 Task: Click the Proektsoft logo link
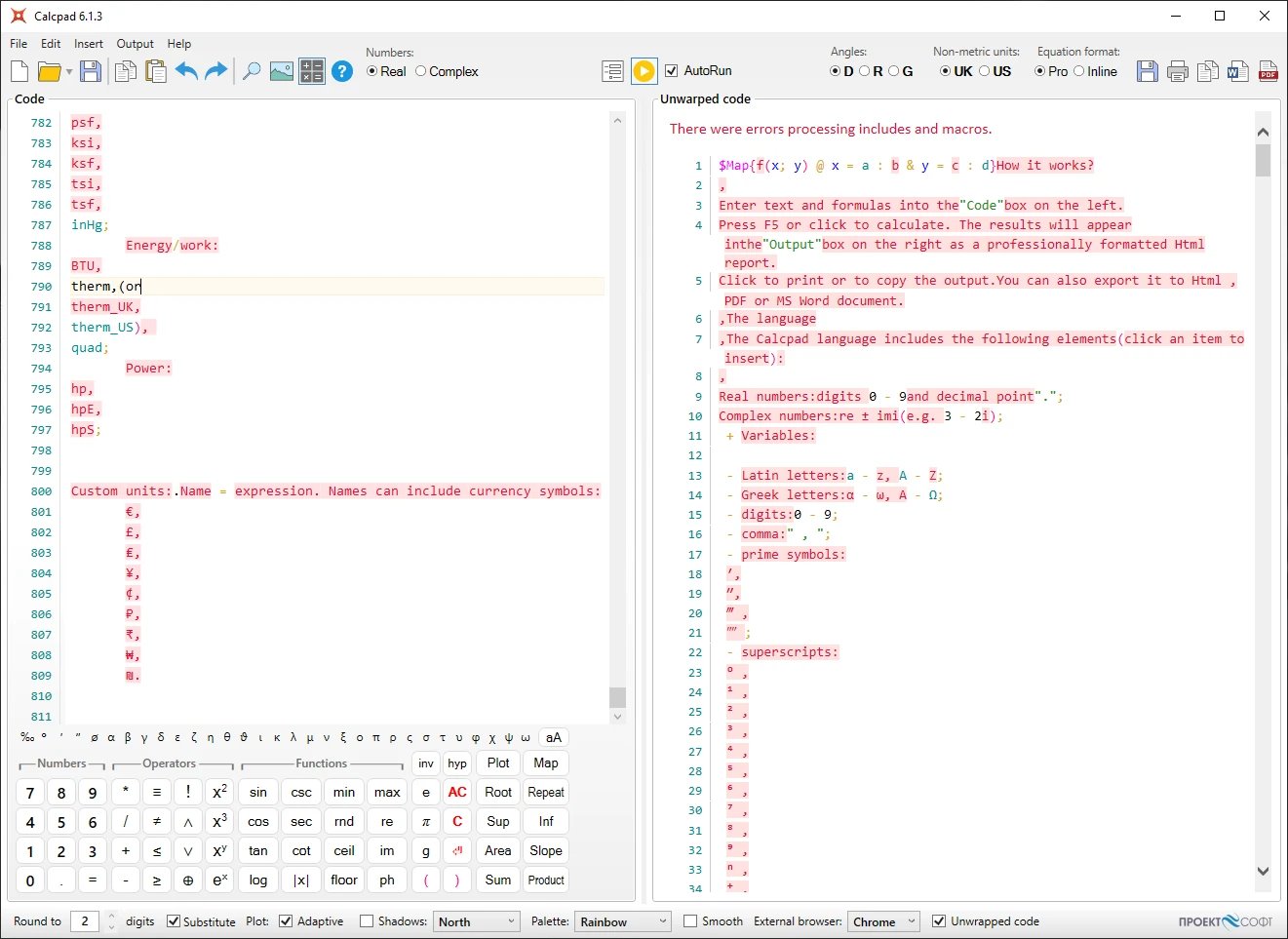point(1226,921)
